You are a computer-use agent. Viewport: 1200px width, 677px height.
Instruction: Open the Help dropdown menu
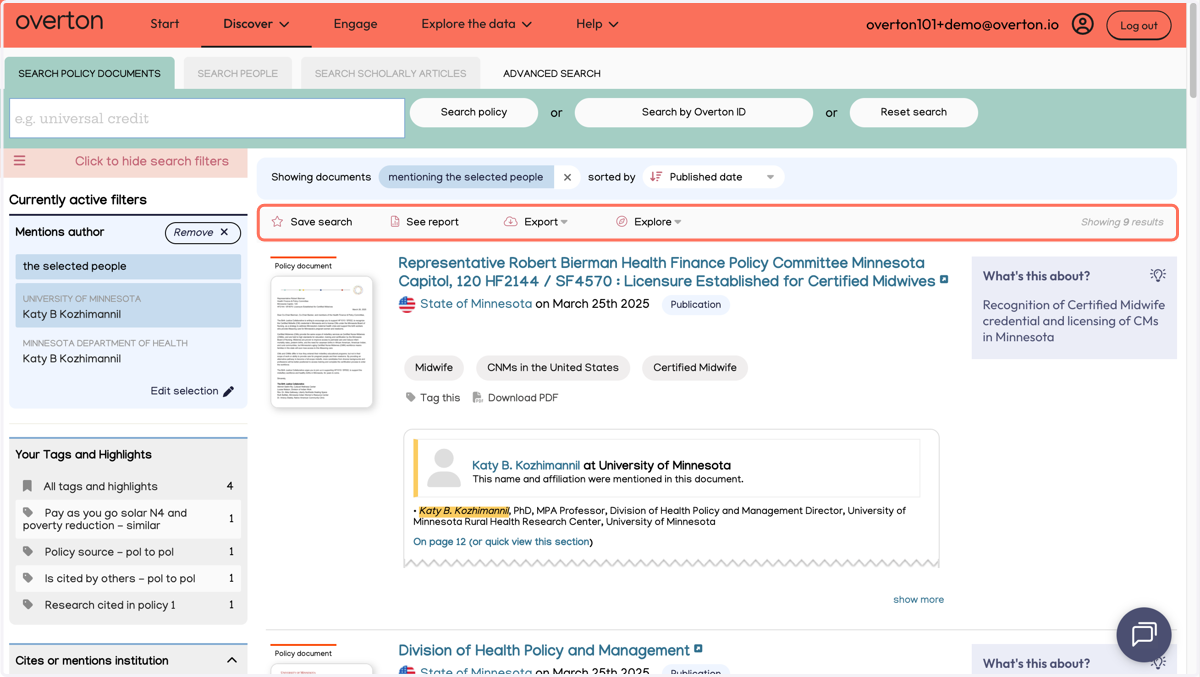pos(597,24)
